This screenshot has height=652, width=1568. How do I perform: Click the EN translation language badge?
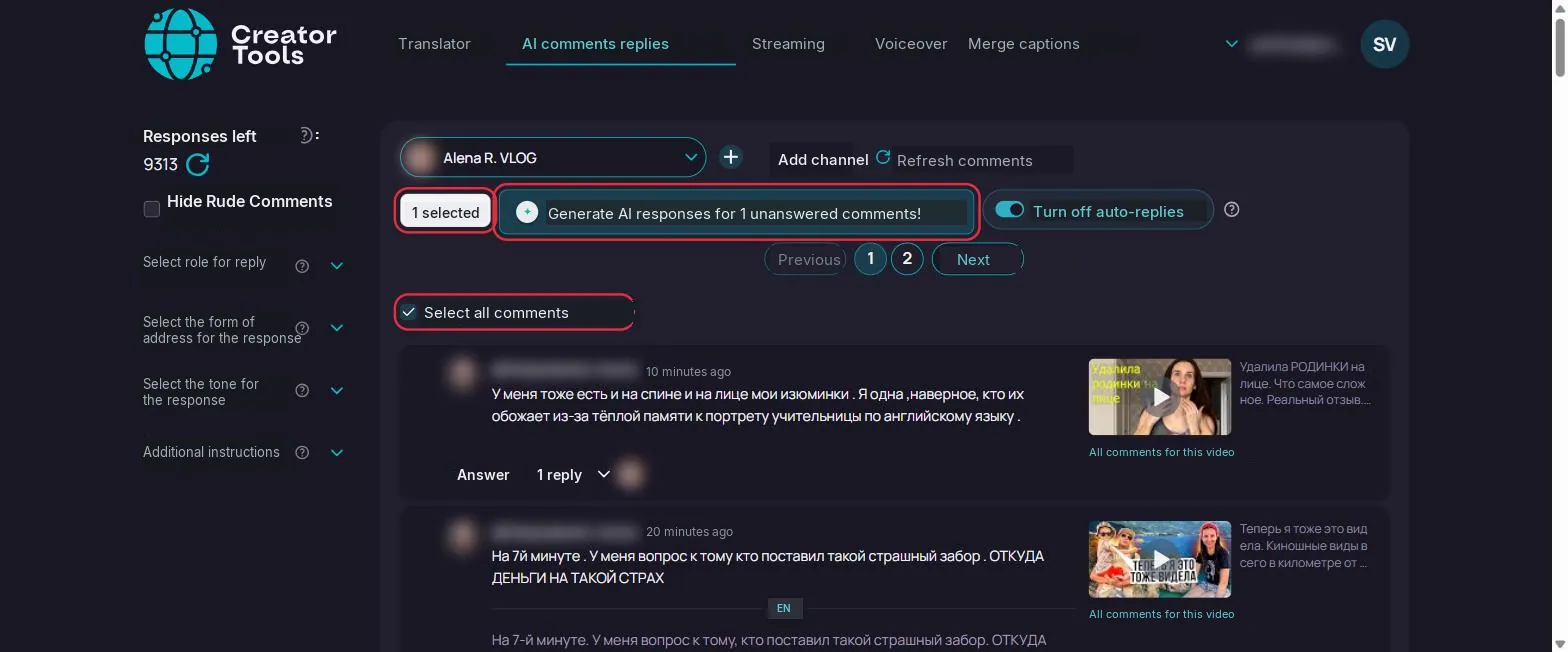click(784, 608)
